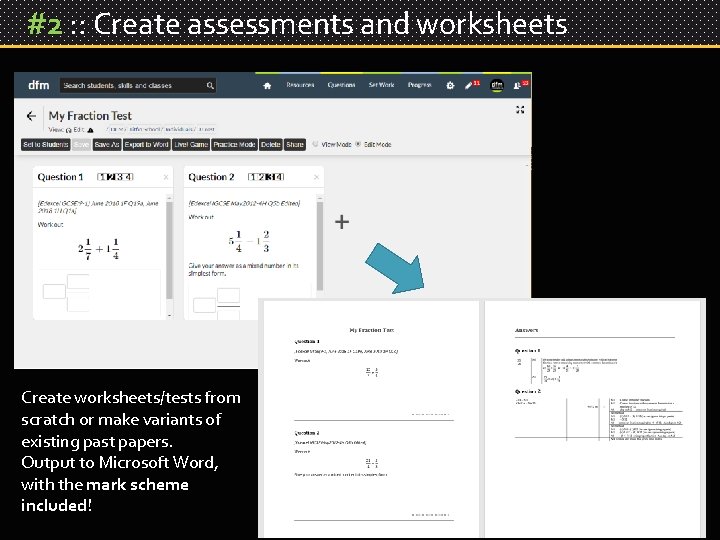Open the test URL link under the title

click(x=161, y=130)
